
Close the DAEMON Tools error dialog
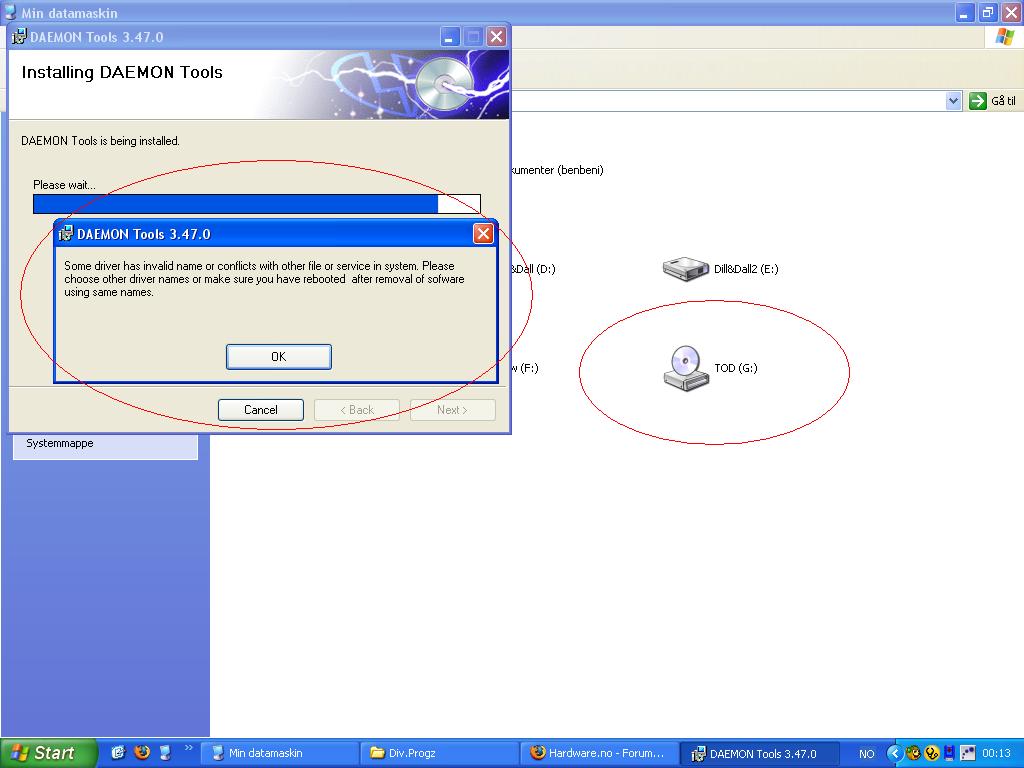[x=483, y=234]
